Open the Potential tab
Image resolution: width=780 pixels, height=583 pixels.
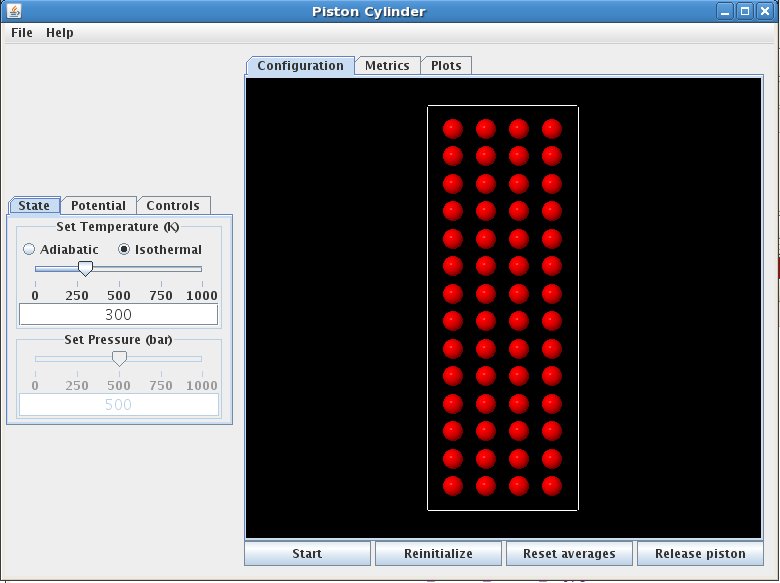pos(98,205)
